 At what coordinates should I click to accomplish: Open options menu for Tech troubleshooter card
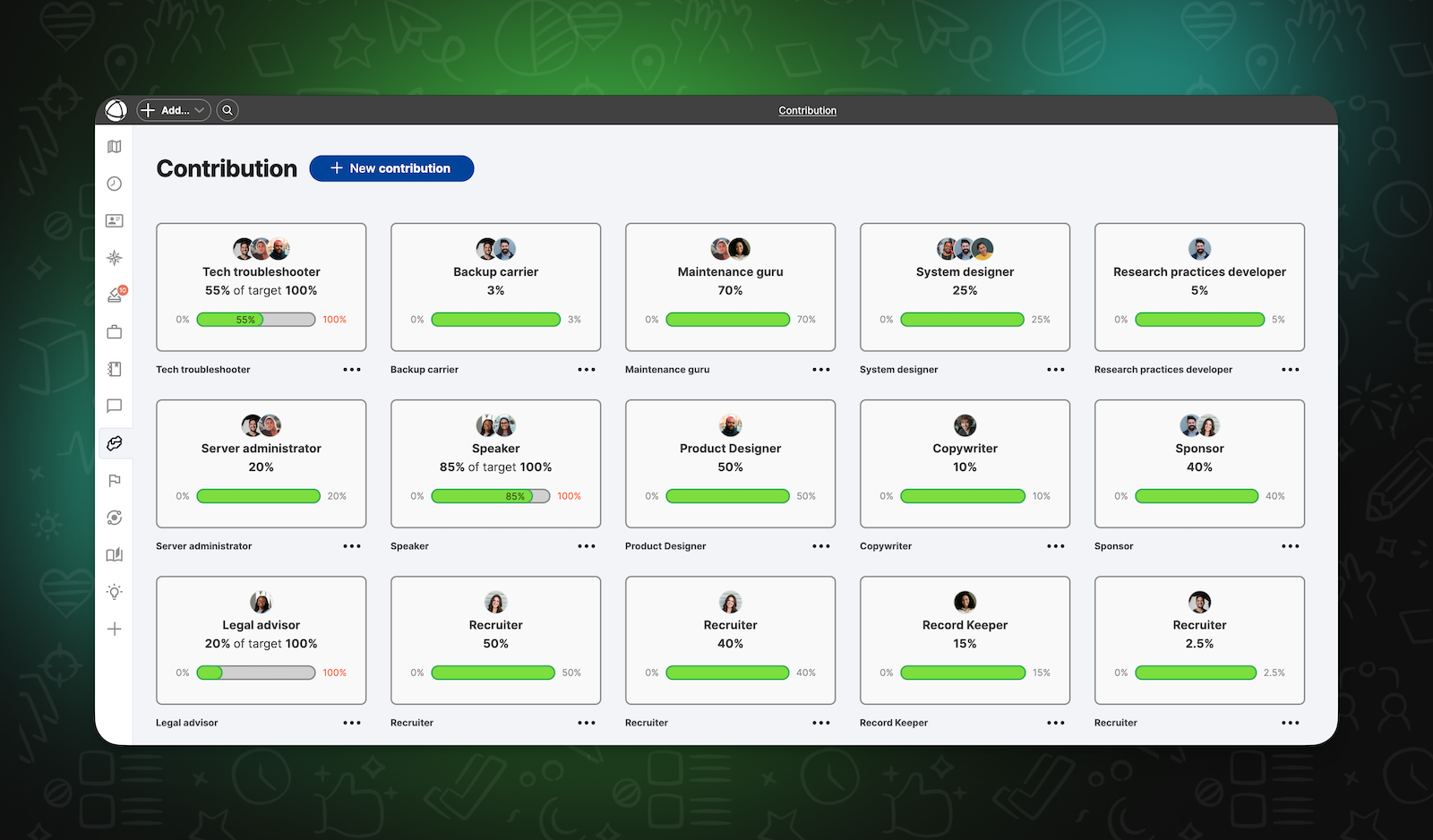coord(351,369)
